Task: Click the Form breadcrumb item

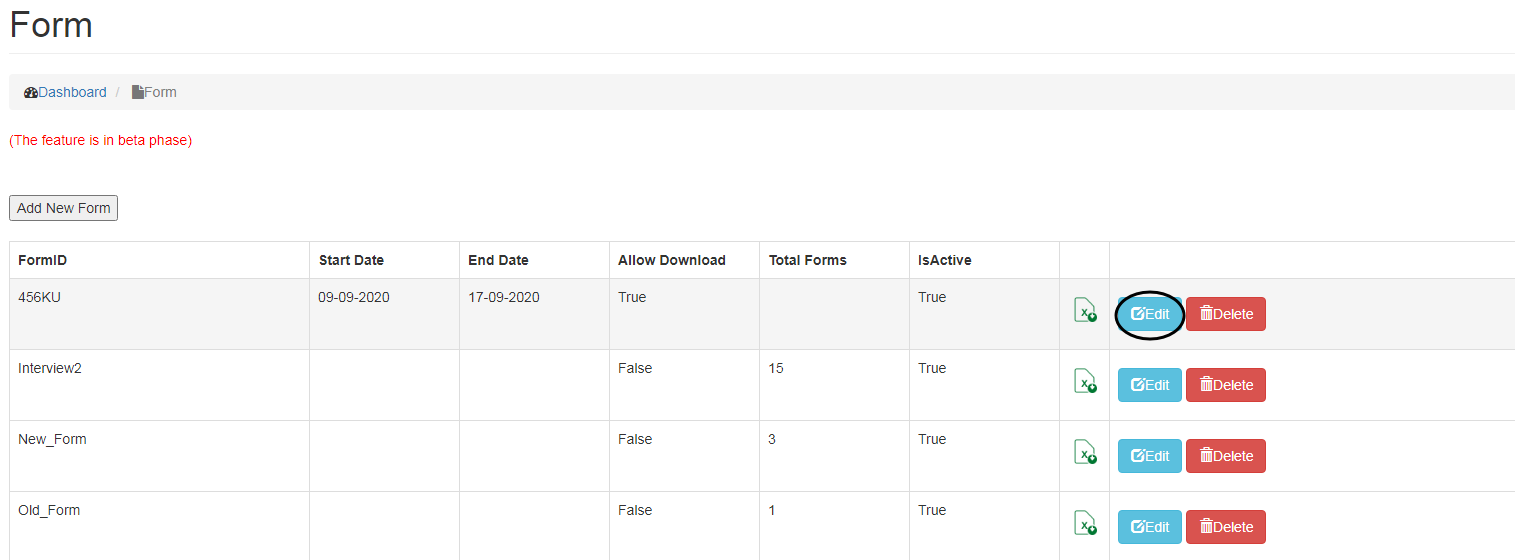Action: pos(159,92)
